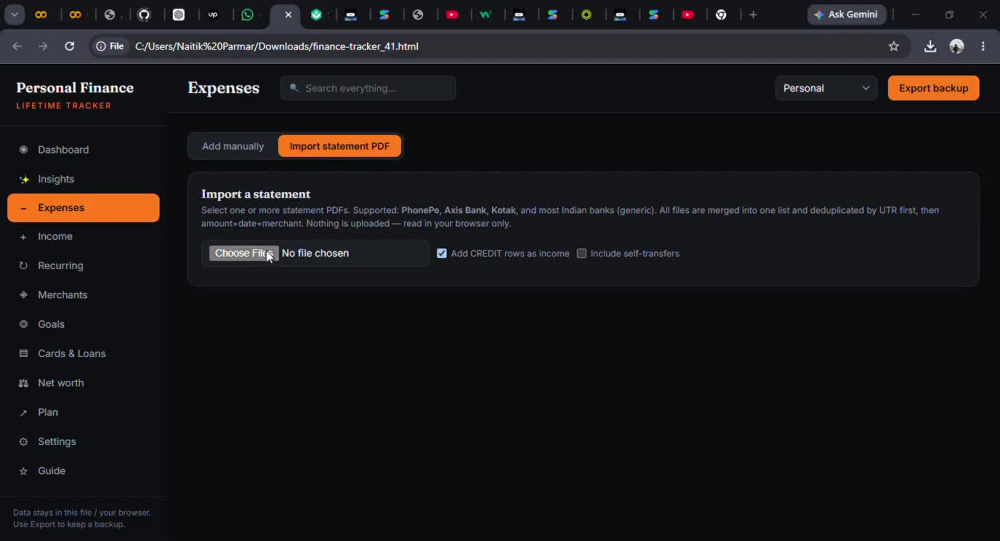This screenshot has width=1000, height=541.
Task: Click the Plan arrow icon
Action: point(24,413)
